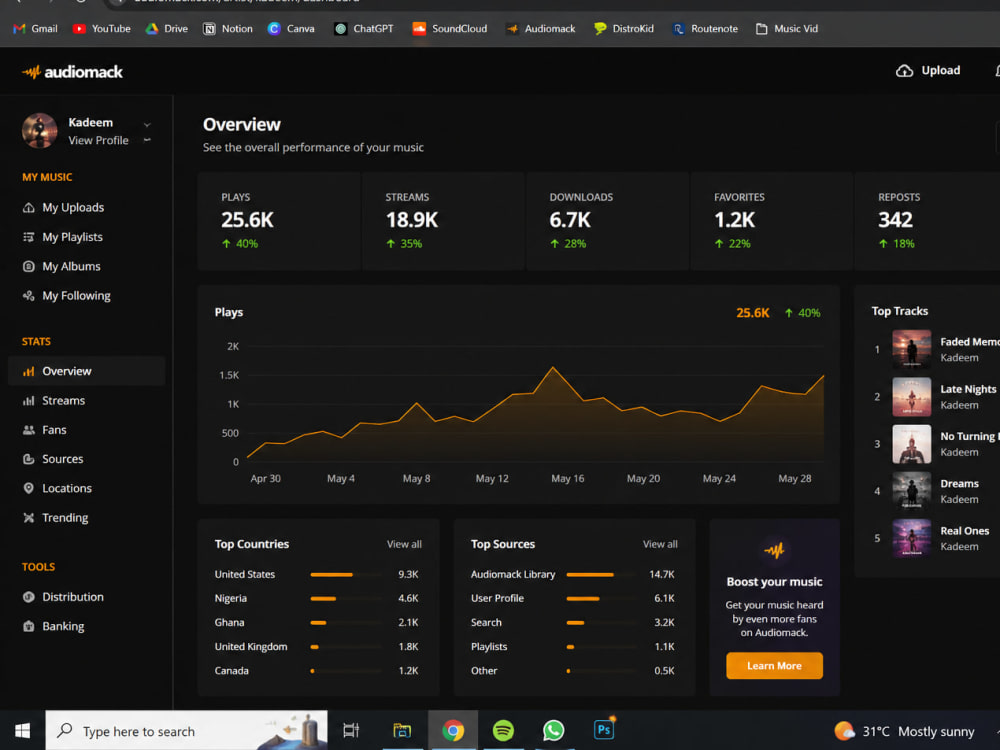View all Top Countries

tap(404, 544)
